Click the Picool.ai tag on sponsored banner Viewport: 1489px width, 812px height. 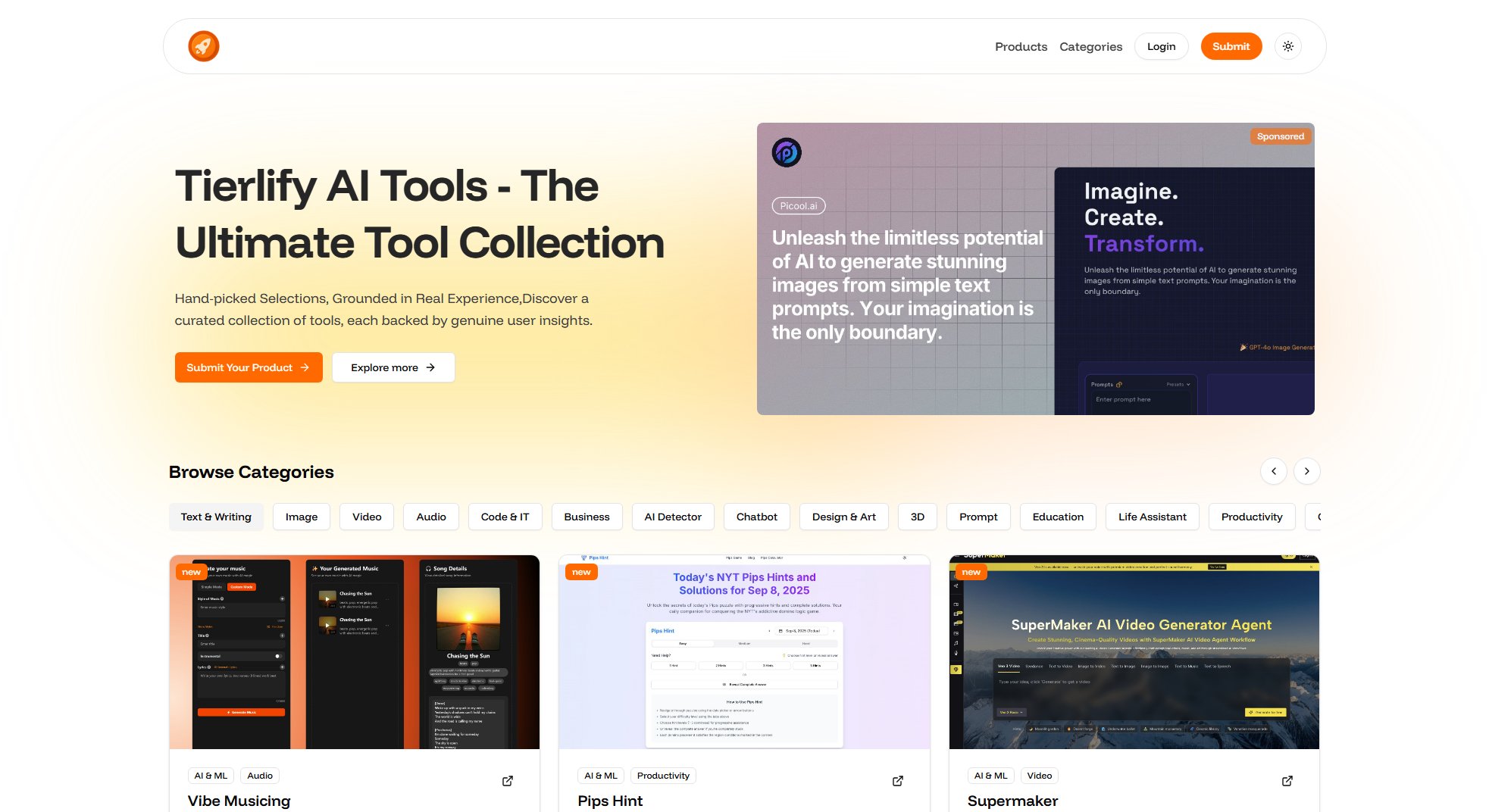799,206
